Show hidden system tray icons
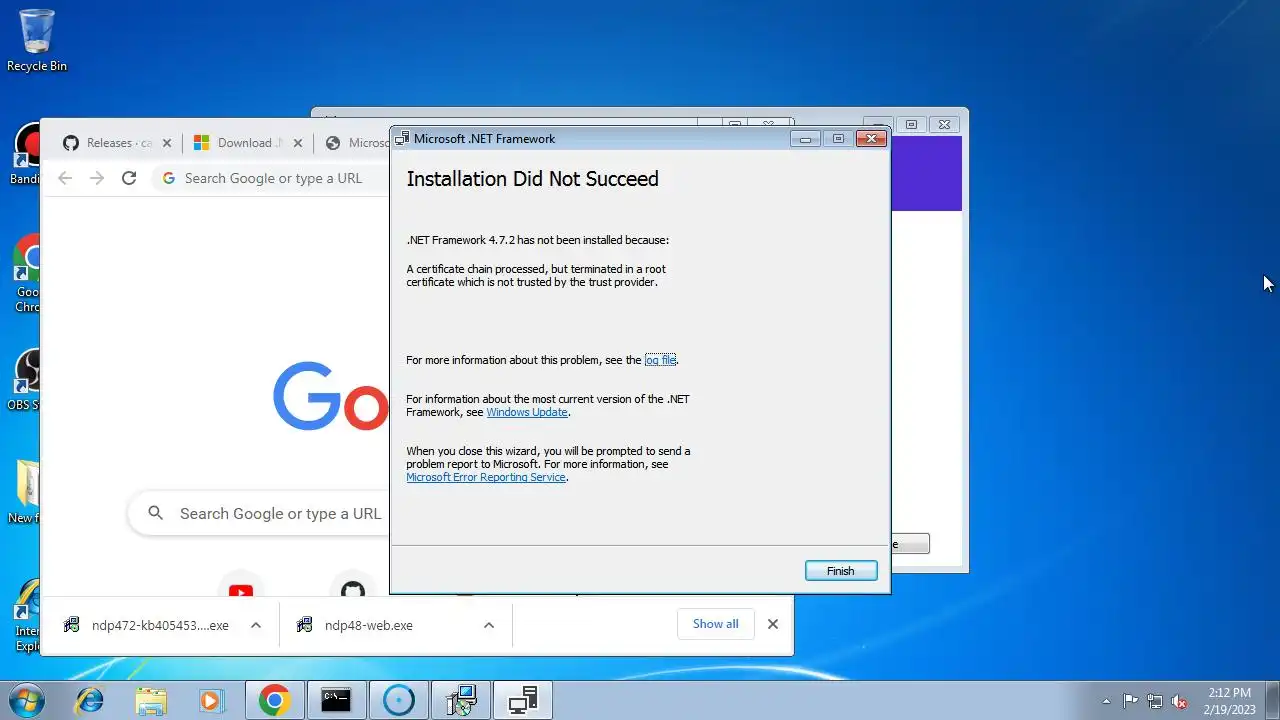Image resolution: width=1280 pixels, height=720 pixels. 1106,701
